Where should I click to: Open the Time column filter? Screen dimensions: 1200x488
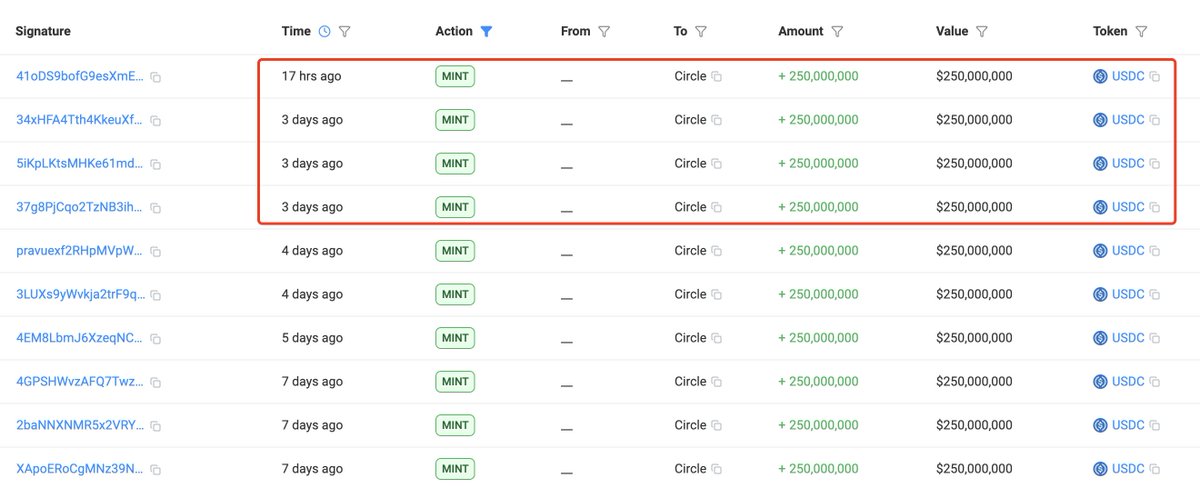(345, 32)
